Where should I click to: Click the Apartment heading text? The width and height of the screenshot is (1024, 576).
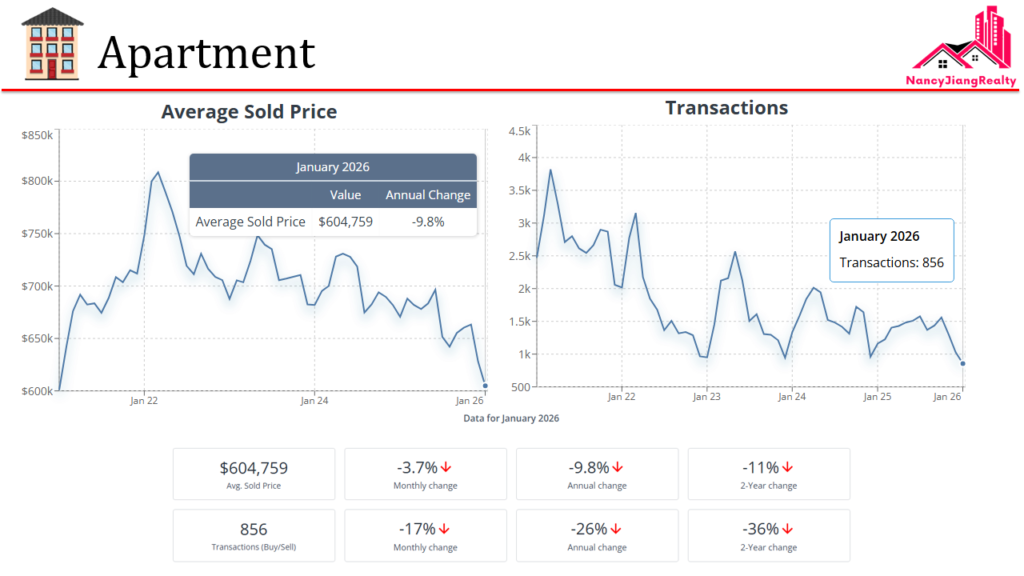206,52
